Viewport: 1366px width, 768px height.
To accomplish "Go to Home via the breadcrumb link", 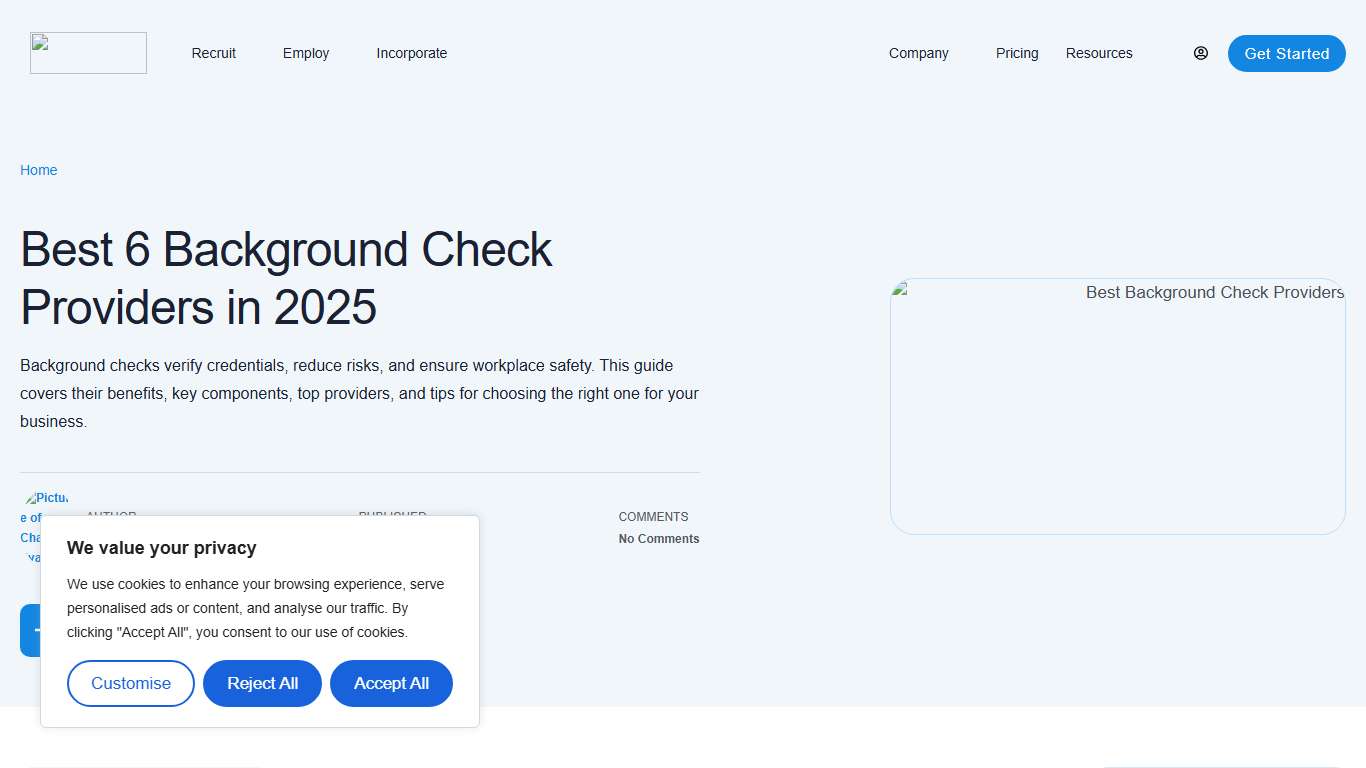I will pos(38,170).
